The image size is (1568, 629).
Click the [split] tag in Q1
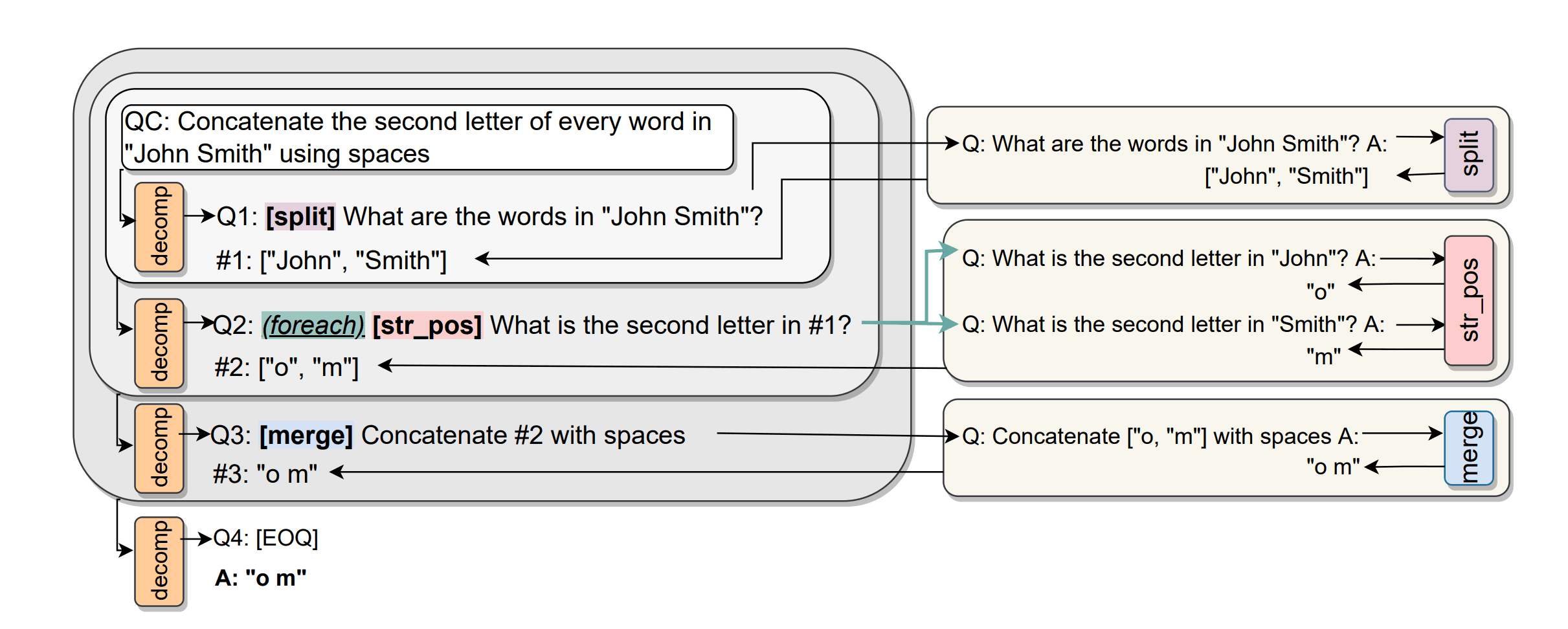coord(300,217)
